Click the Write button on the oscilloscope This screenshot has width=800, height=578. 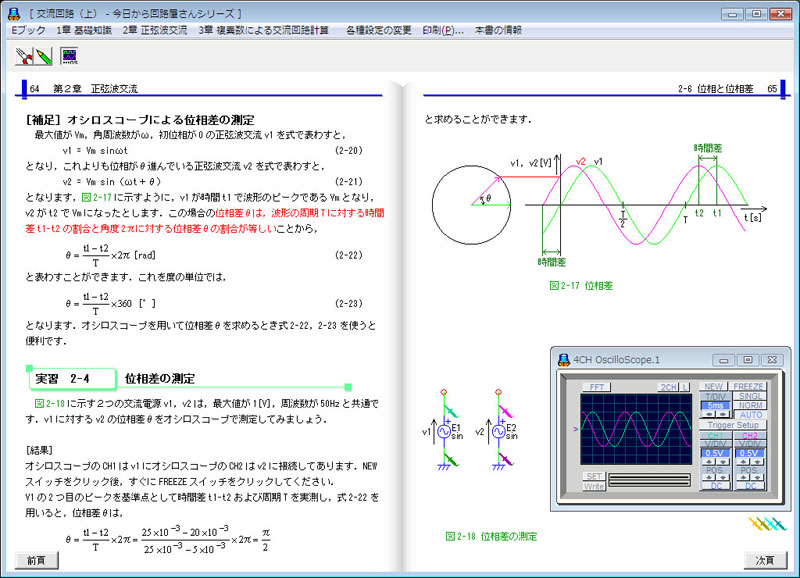[594, 486]
